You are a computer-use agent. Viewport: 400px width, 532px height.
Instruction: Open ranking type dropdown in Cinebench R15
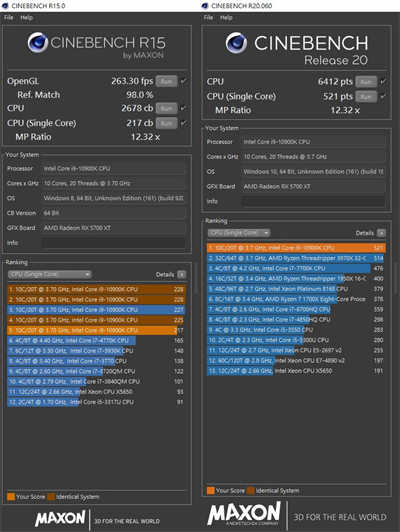(x=50, y=274)
